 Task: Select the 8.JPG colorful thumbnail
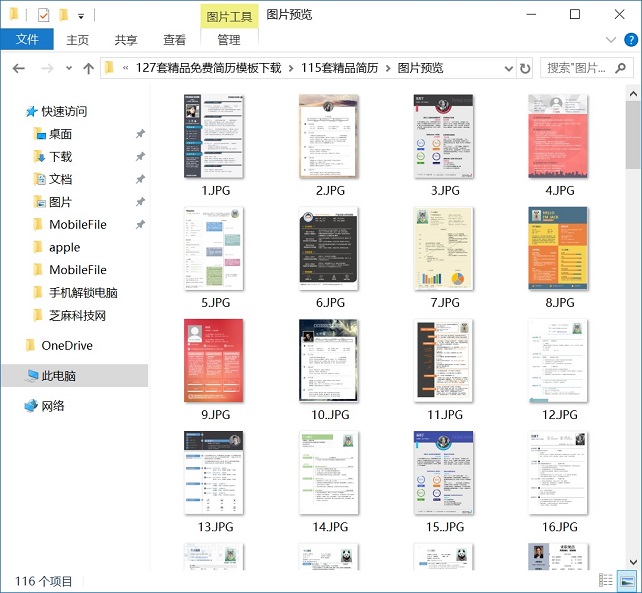[x=558, y=249]
